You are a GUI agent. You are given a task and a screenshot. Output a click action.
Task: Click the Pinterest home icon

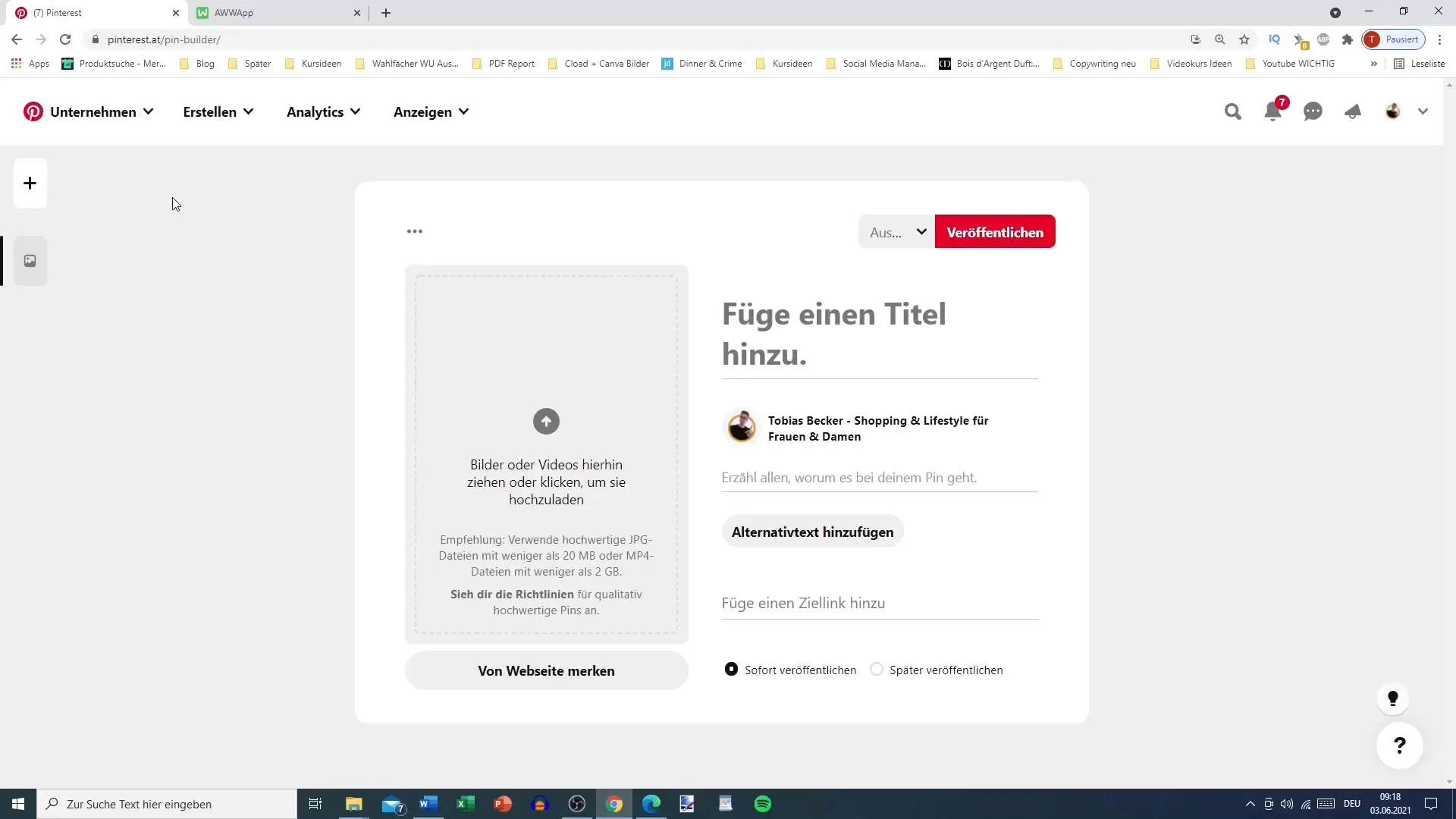point(33,111)
